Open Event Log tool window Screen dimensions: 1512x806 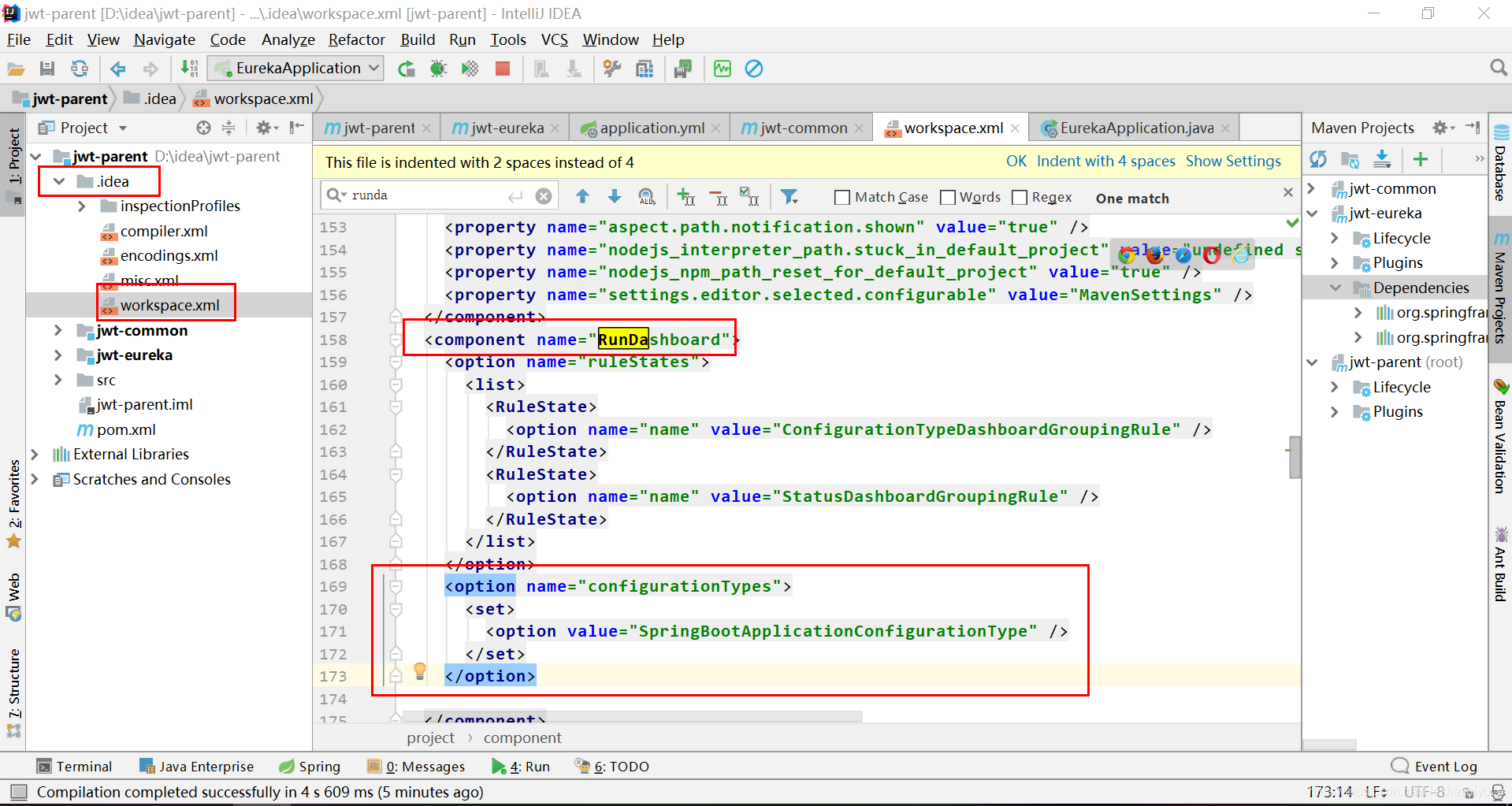point(1435,767)
